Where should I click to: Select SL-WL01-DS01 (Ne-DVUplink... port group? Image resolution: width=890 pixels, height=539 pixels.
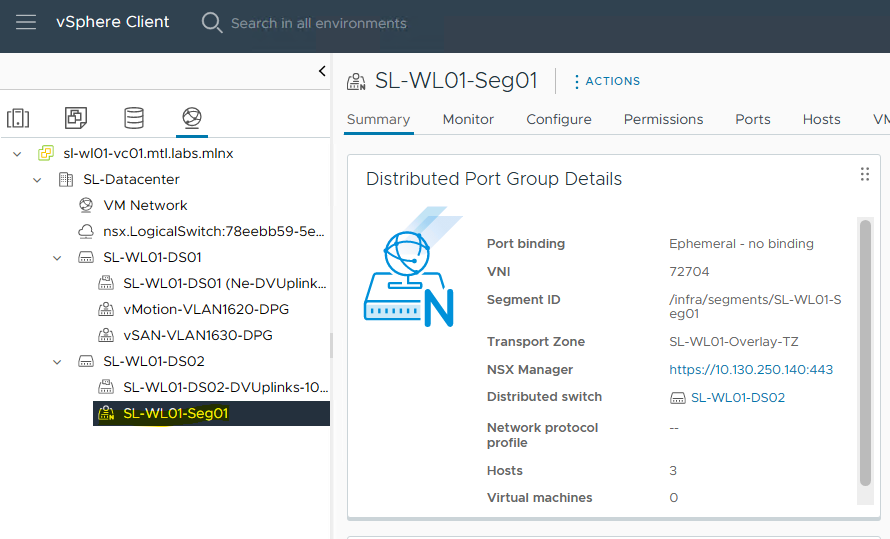click(x=225, y=283)
